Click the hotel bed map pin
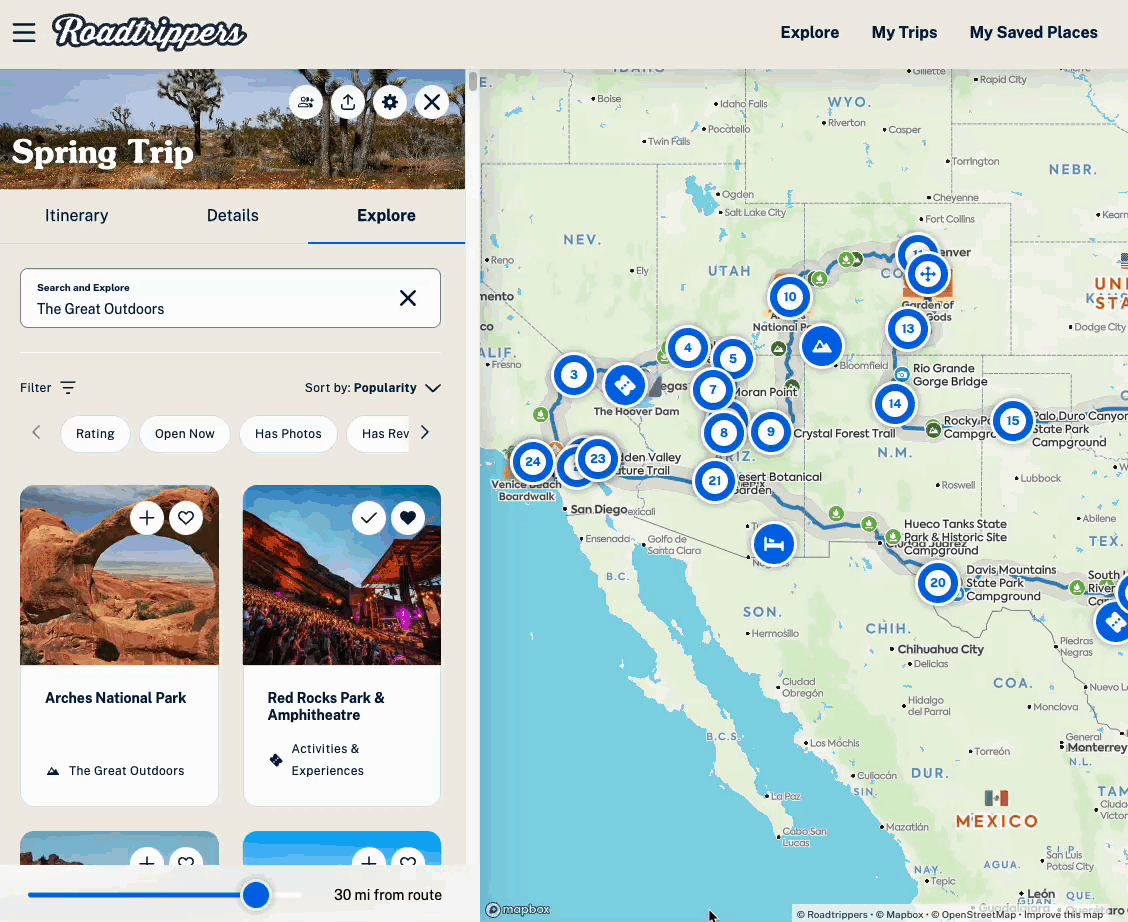The height and width of the screenshot is (922, 1128). [x=773, y=543]
